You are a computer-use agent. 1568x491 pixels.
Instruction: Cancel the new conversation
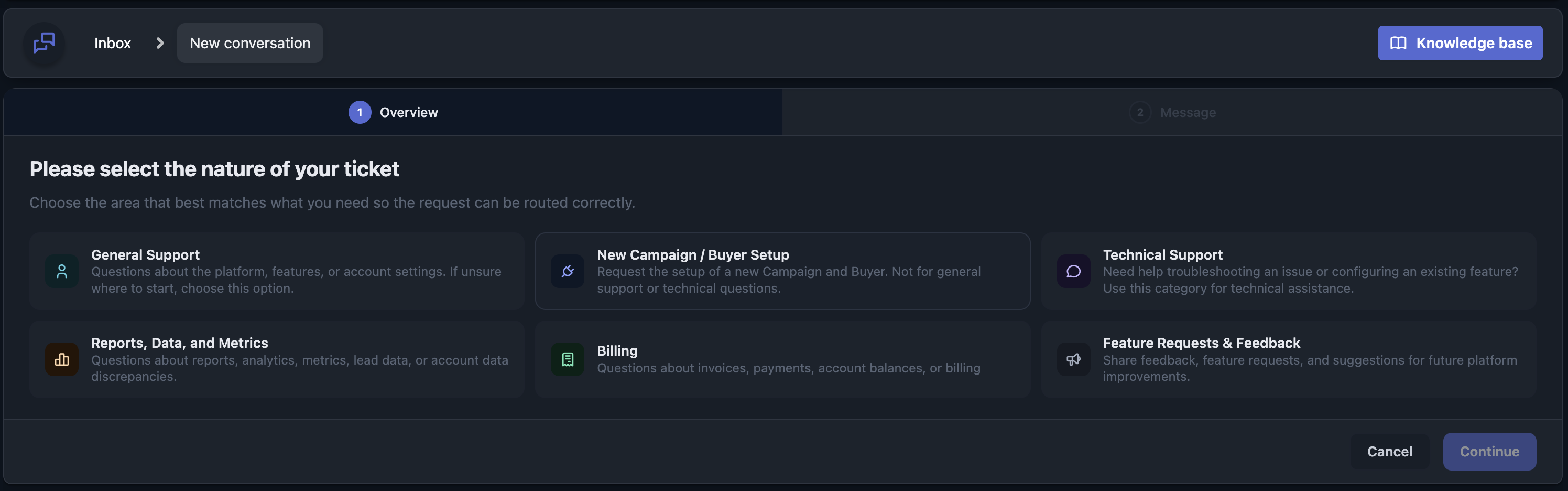(1389, 452)
